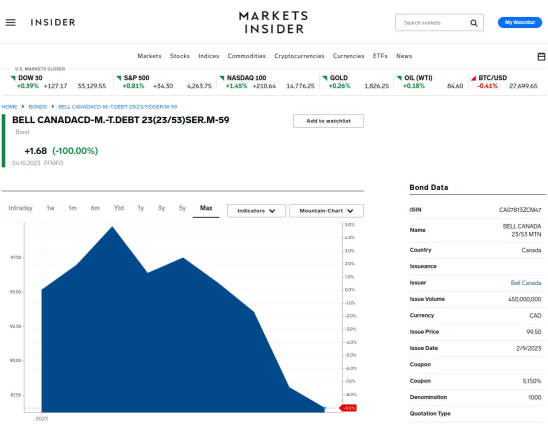
Task: Open the Currencies menu
Action: 348,56
